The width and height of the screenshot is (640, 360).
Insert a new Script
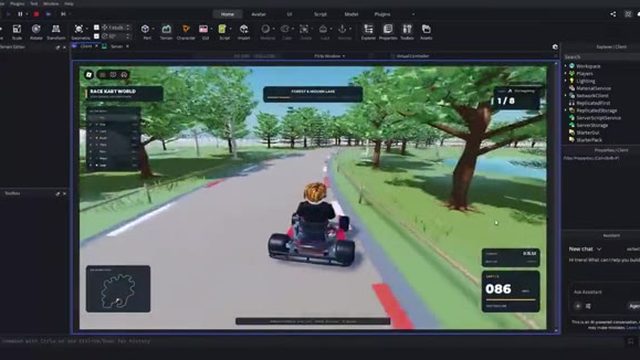[223, 32]
